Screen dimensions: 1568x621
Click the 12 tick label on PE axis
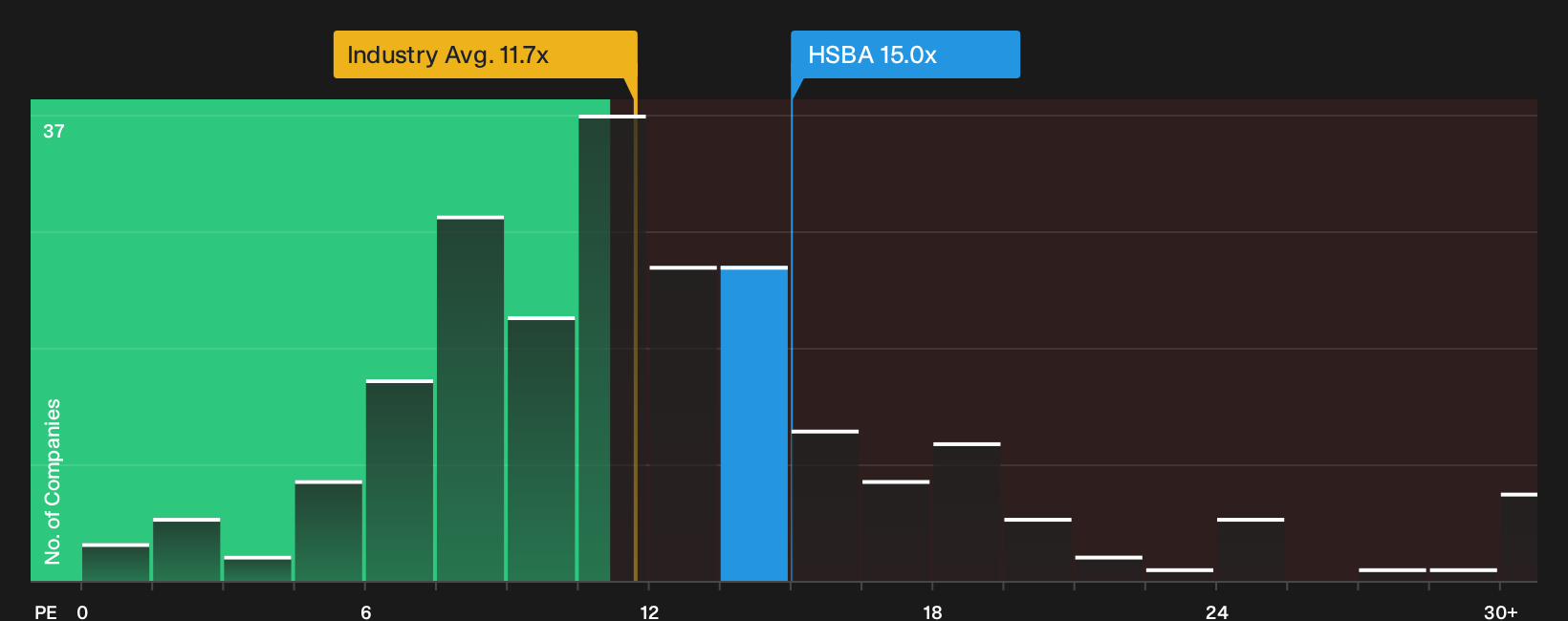[x=649, y=611]
